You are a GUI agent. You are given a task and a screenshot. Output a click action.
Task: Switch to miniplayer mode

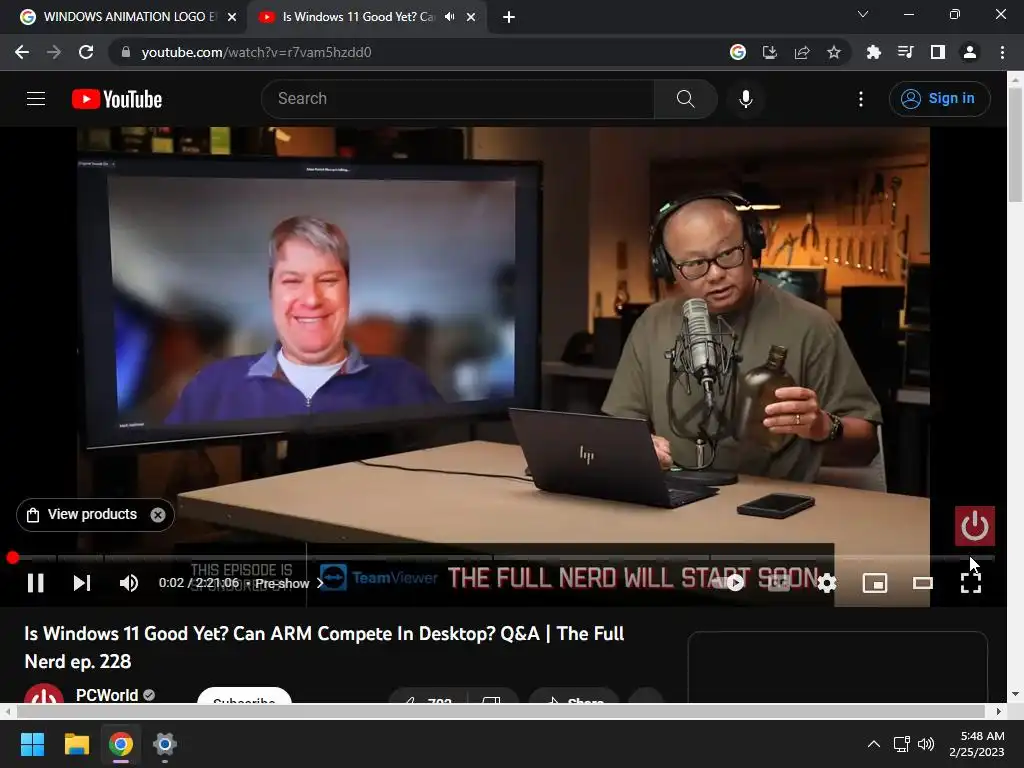pos(875,583)
